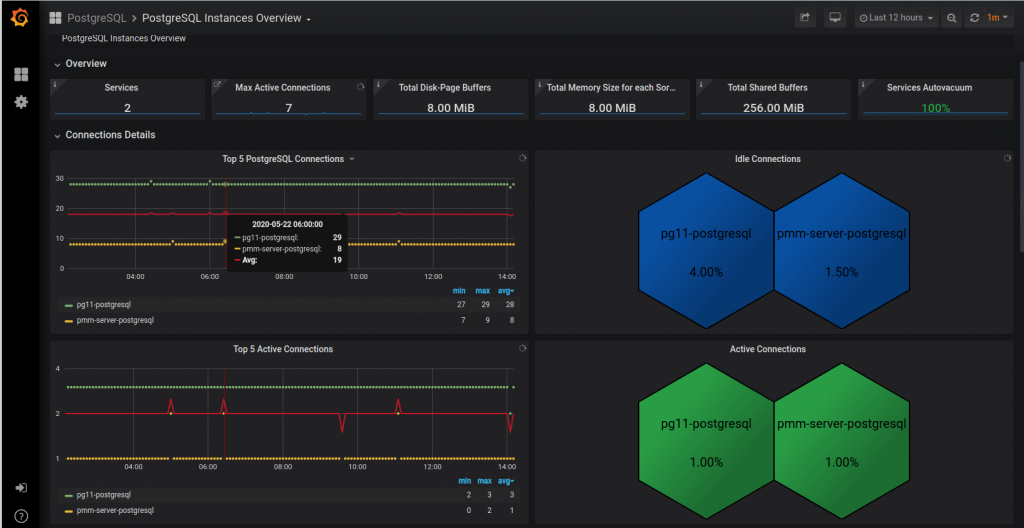Open the Last 12 hours time picker
This screenshot has width=1024, height=528.
click(896, 18)
